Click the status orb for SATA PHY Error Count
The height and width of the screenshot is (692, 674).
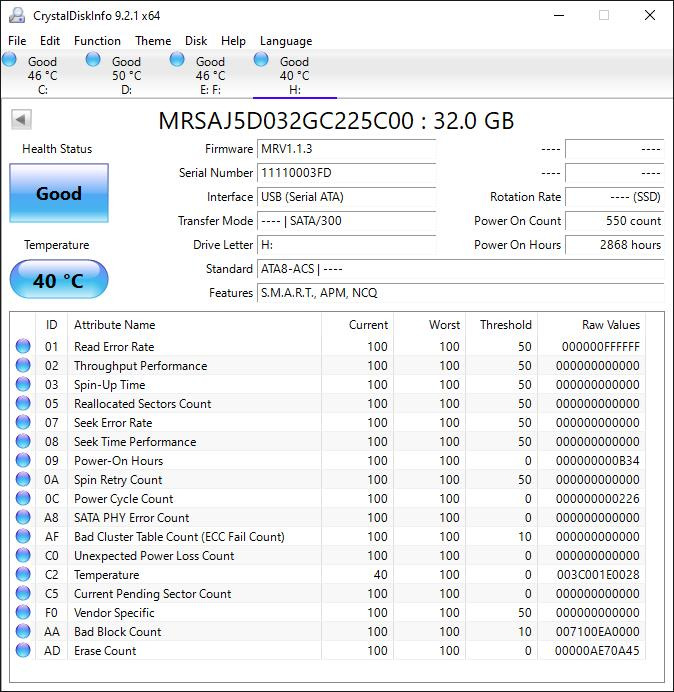coord(23,517)
